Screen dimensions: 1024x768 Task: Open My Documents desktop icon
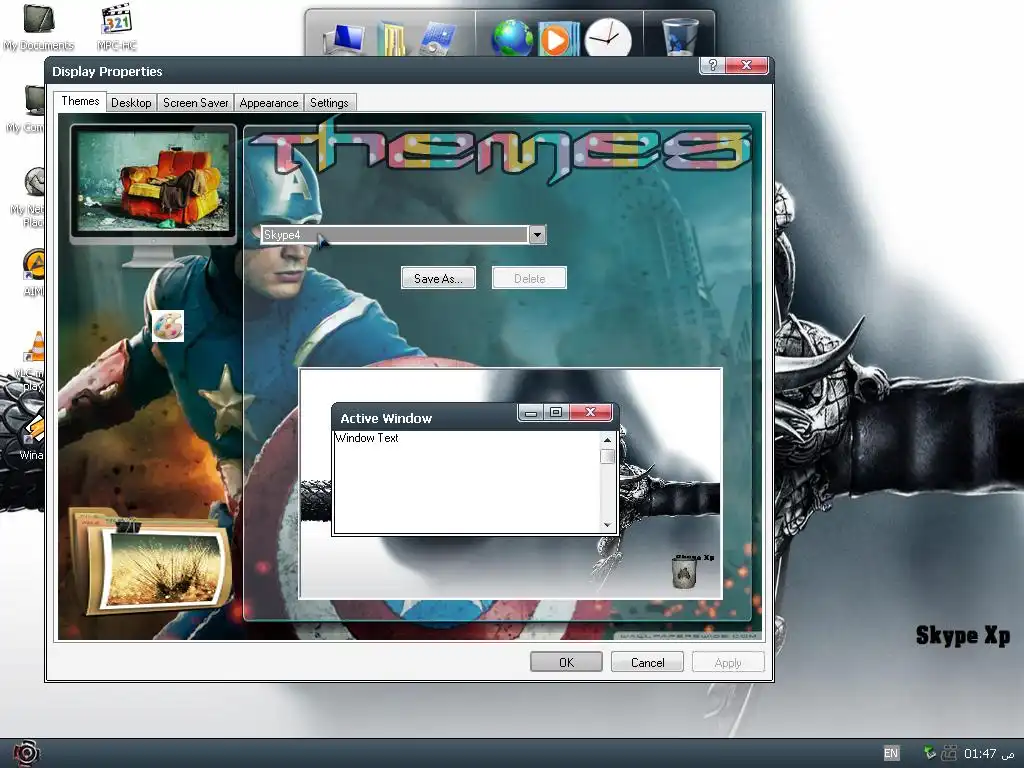[x=39, y=27]
